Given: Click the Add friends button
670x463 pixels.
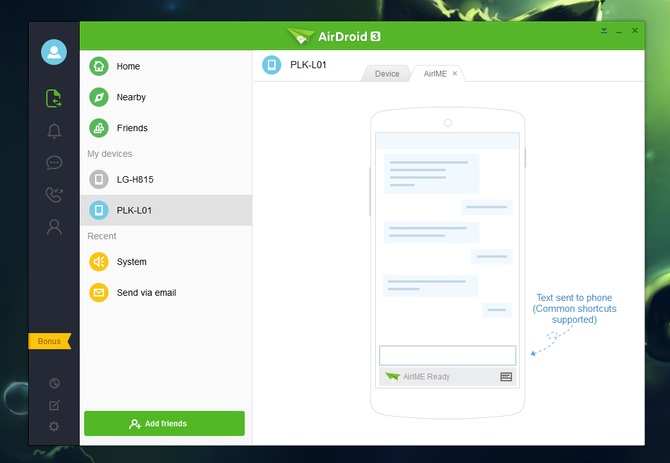Looking at the screenshot, I should [165, 423].
